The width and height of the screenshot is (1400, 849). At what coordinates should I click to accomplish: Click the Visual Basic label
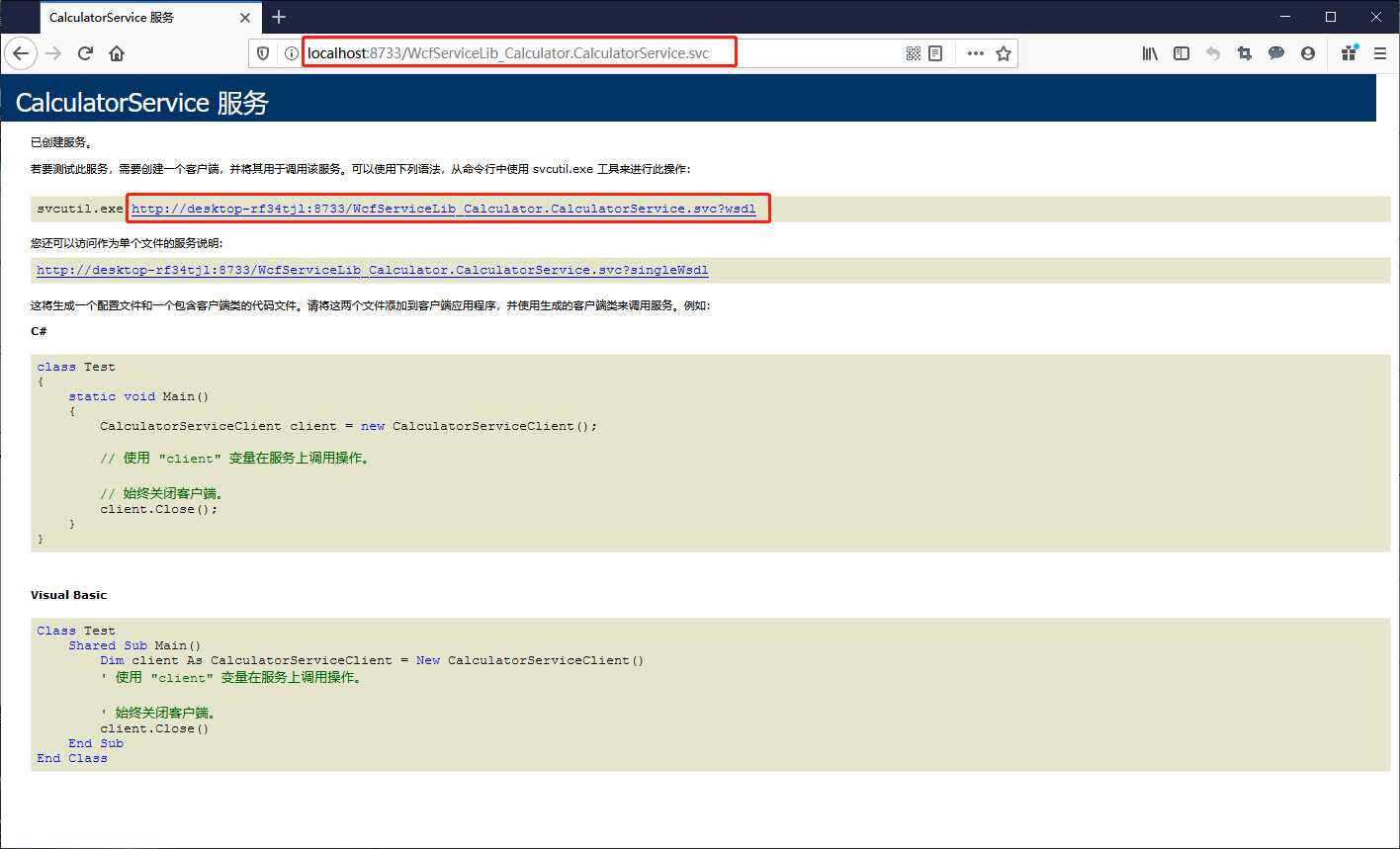pos(68,595)
